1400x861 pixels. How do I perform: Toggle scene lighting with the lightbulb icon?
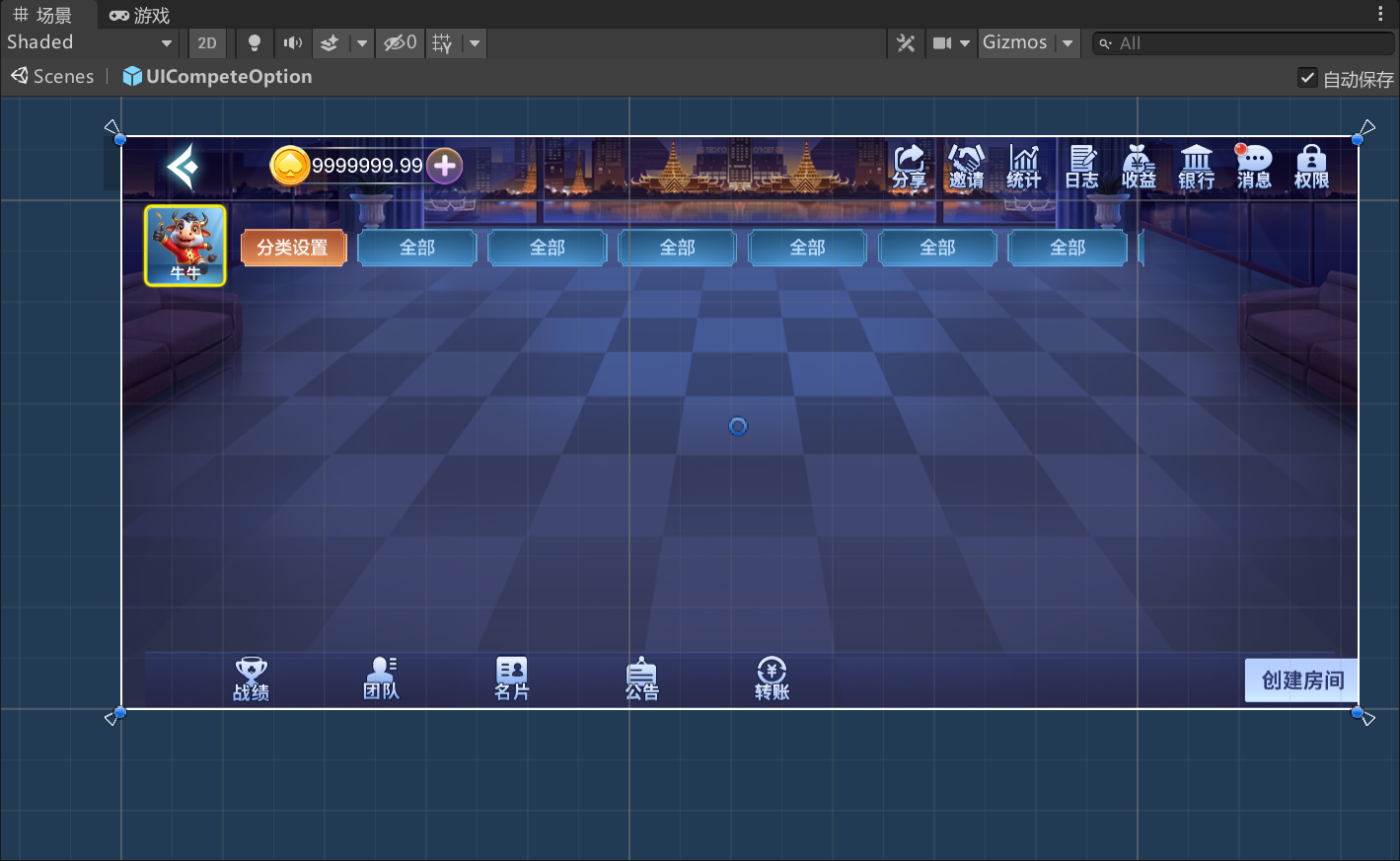254,43
